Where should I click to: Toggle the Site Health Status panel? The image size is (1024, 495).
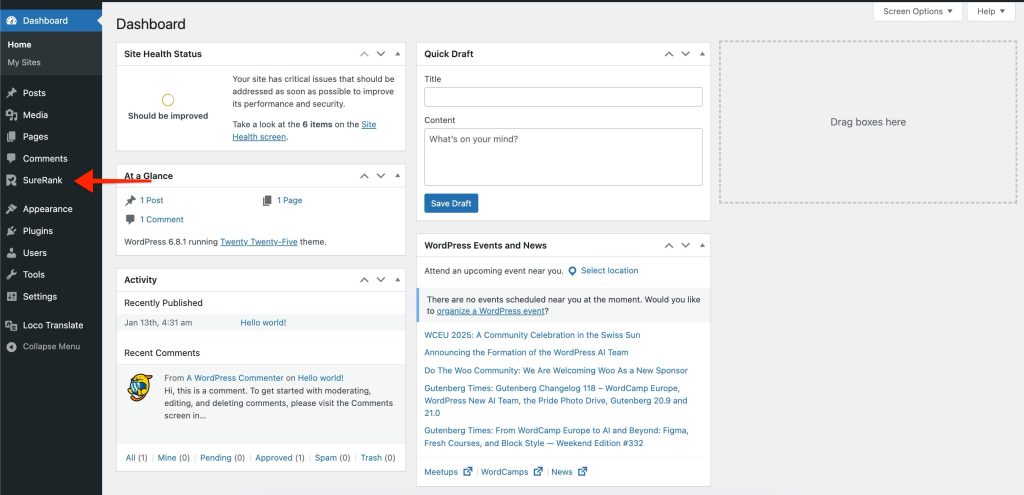(x=397, y=54)
